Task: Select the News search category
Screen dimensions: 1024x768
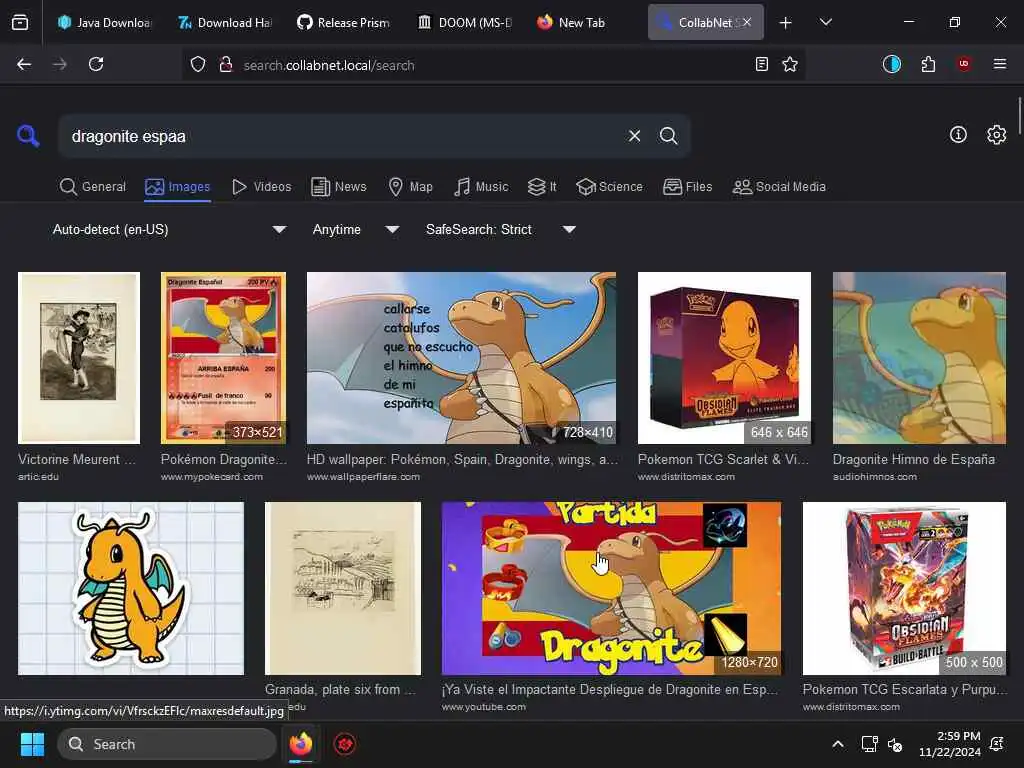Action: click(339, 187)
